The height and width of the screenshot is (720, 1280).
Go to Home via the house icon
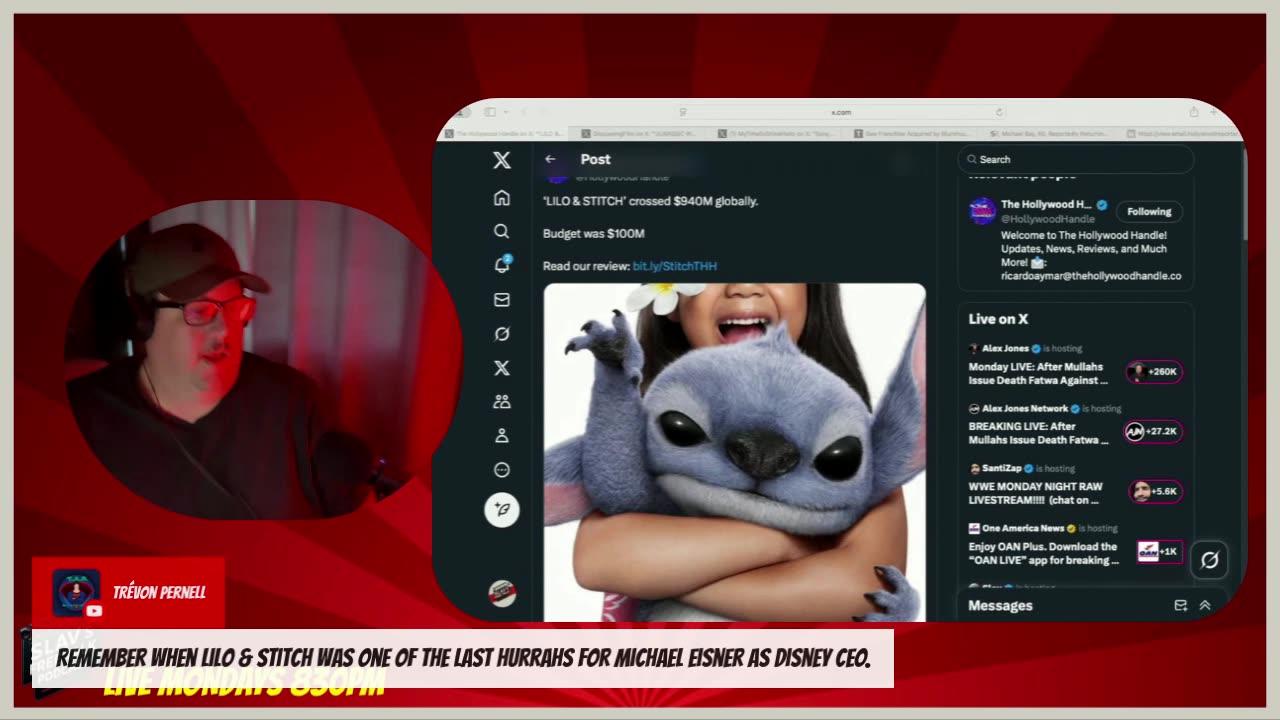tap(502, 198)
